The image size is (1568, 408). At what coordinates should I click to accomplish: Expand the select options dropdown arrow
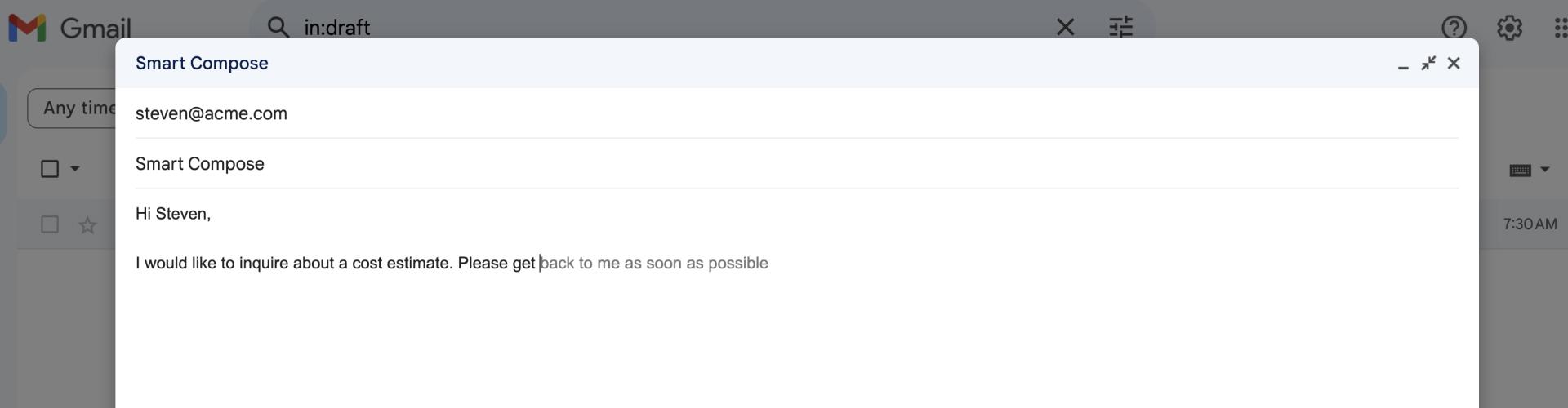coord(75,169)
